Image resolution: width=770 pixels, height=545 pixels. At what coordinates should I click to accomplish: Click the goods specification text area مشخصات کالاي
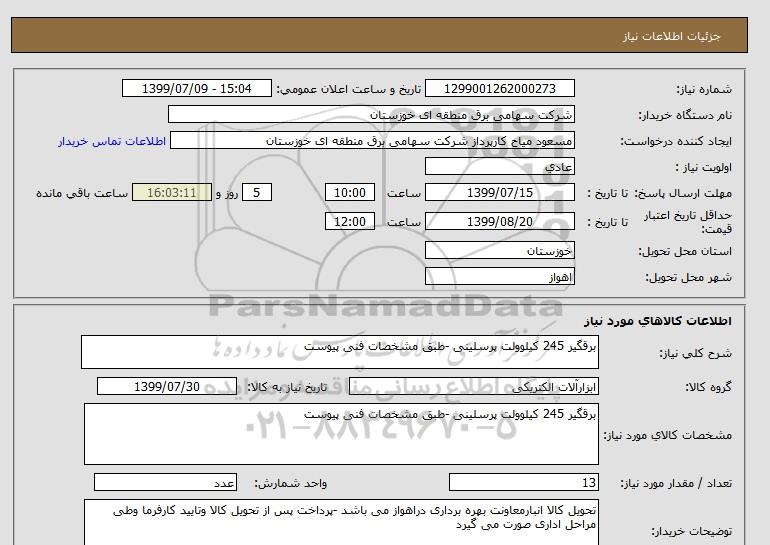341,434
